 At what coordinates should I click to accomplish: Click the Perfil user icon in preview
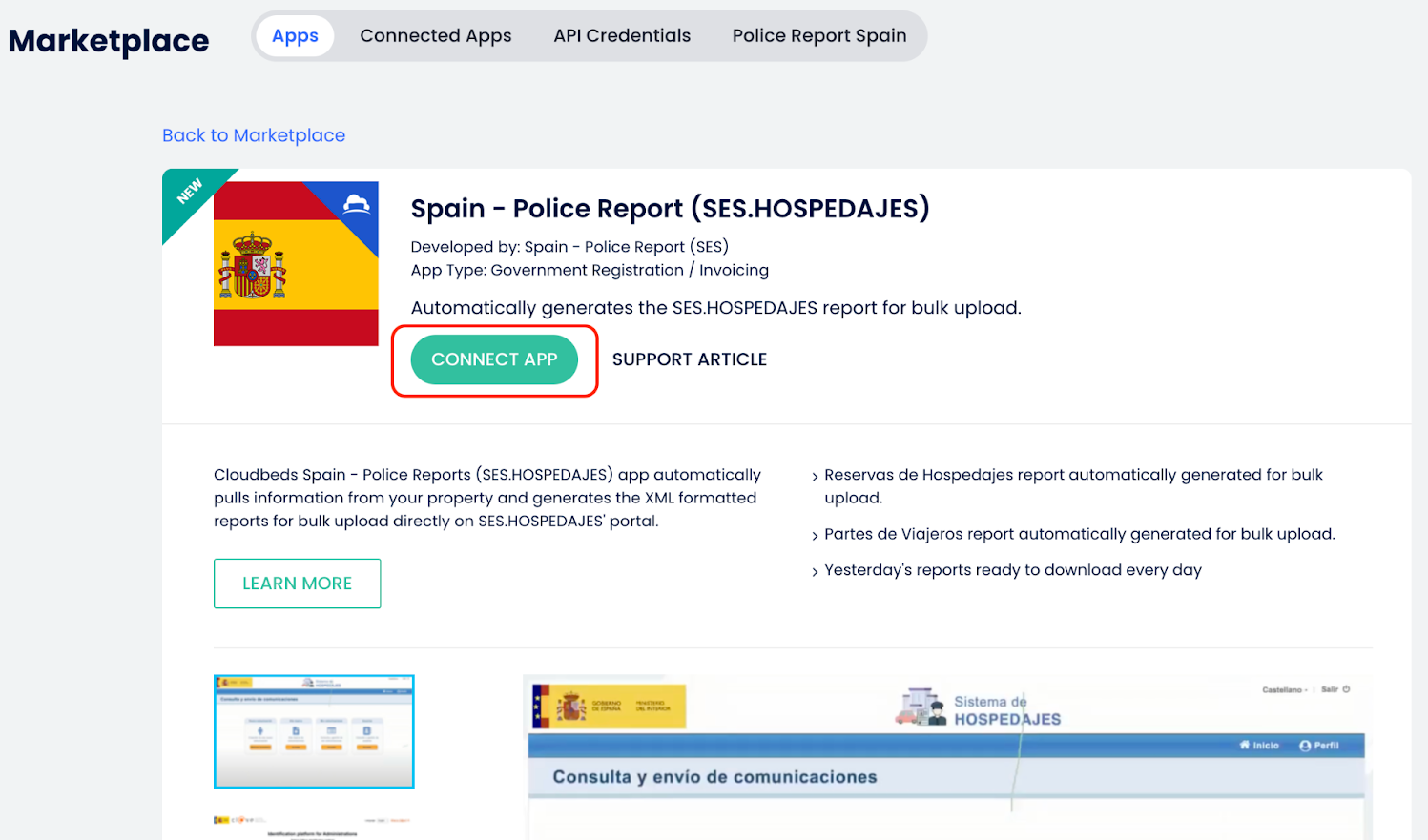(x=1305, y=746)
